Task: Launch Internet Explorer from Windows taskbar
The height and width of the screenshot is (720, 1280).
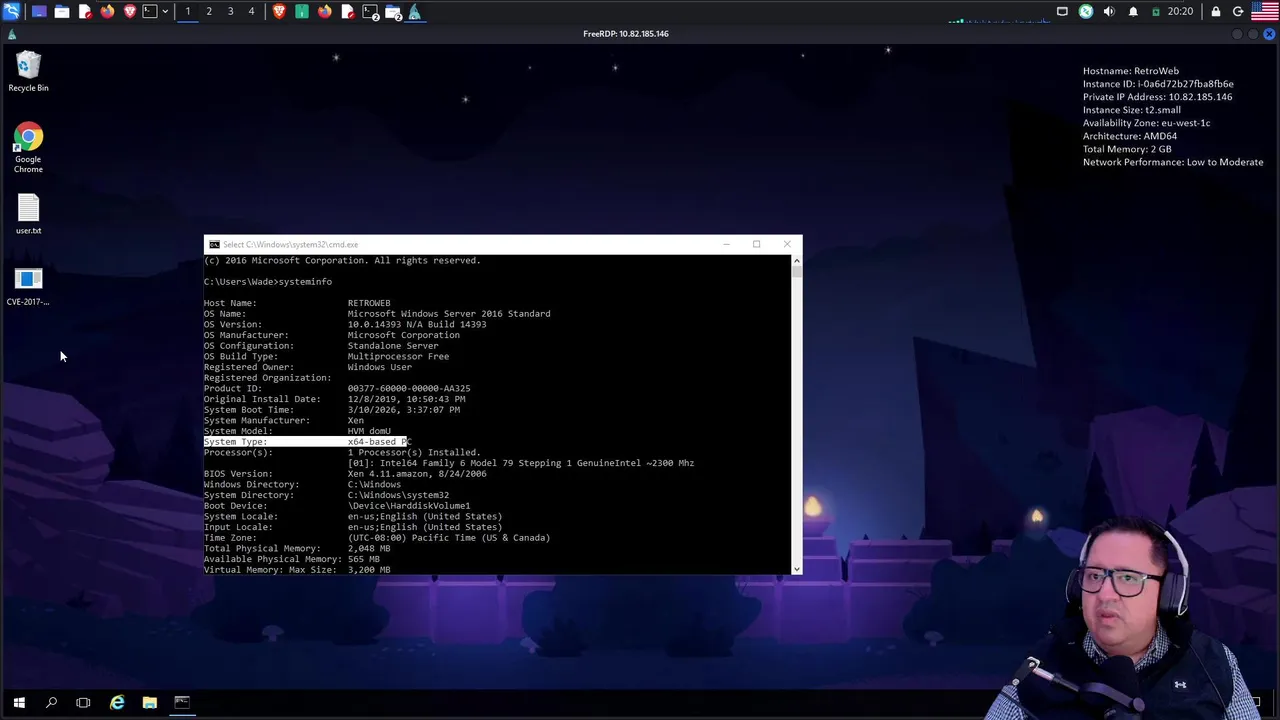Action: click(117, 703)
